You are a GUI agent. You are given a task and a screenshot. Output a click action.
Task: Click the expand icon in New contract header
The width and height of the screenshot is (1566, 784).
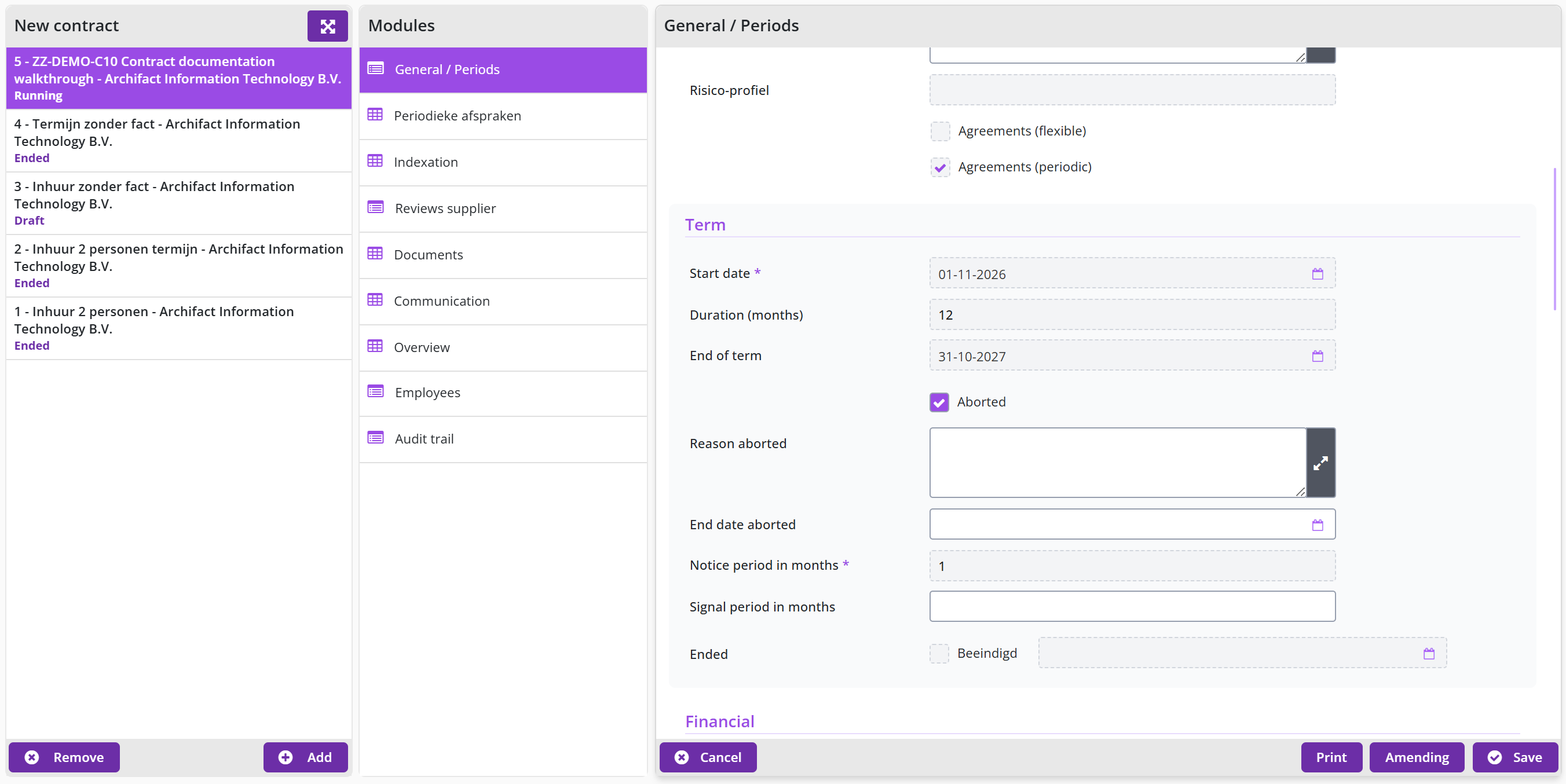327,26
